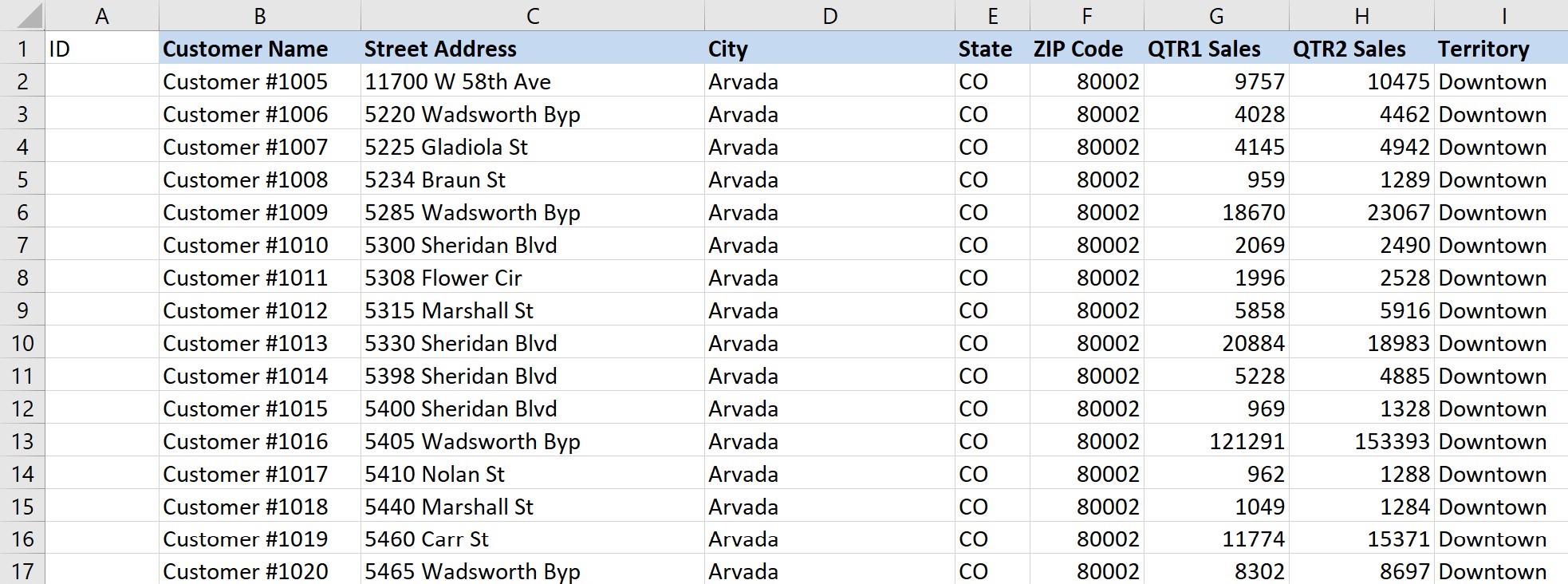Click the QTR2 Sales header cell
This screenshot has width=1568, height=584.
click(1361, 49)
